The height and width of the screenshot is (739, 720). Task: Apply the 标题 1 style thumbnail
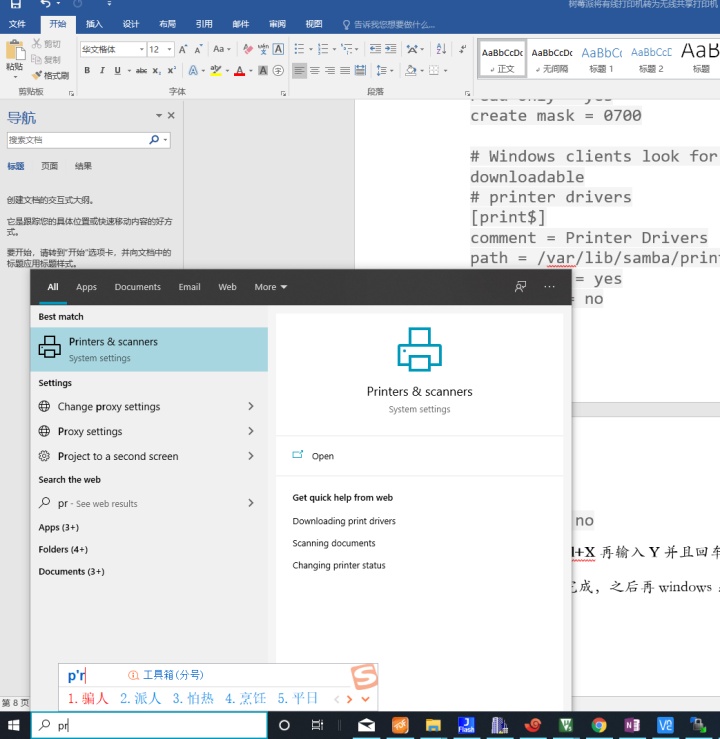click(601, 58)
